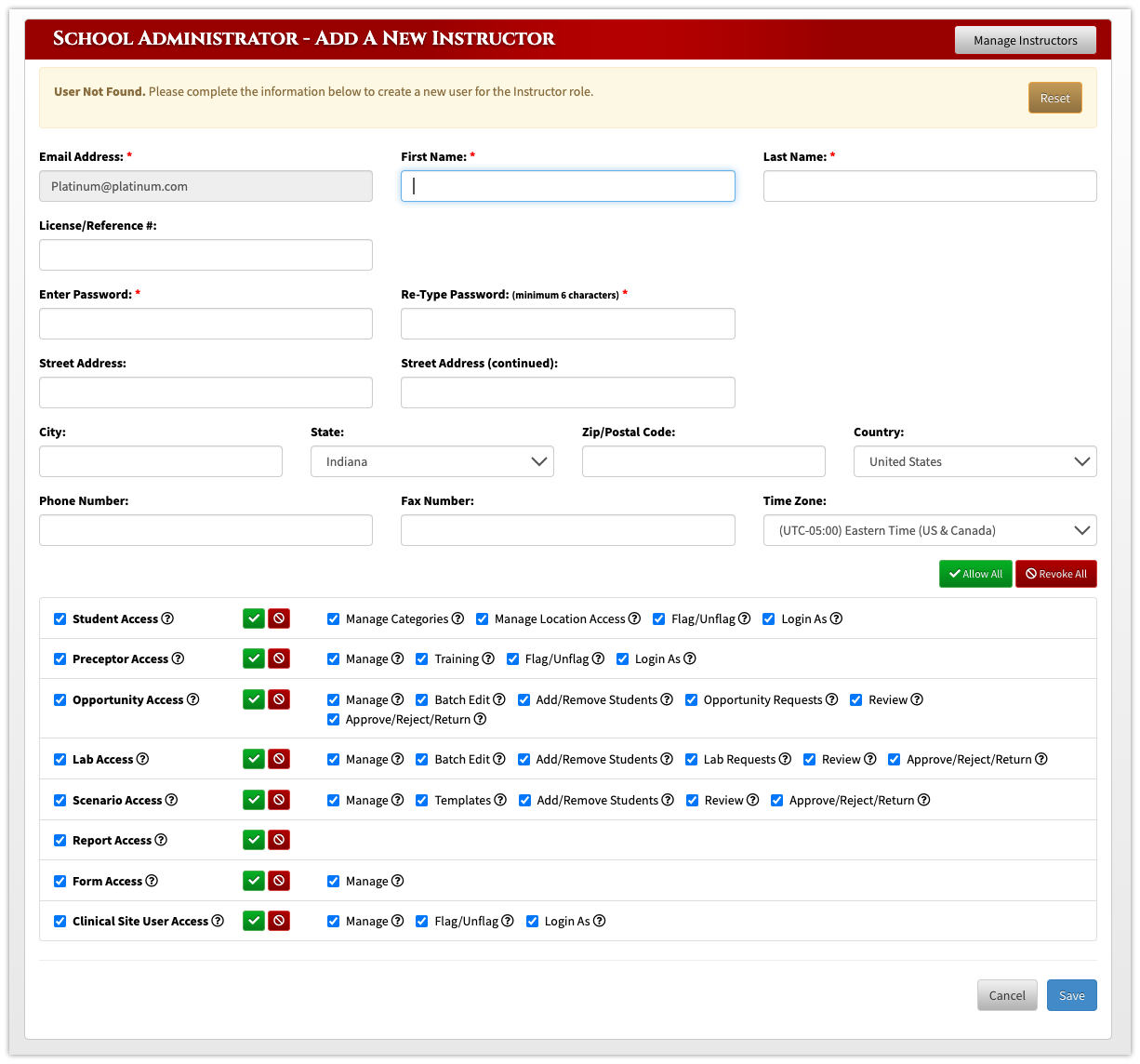Viewport: 1140px width, 1064px height.
Task: Click red revoke icon for Scenario Access
Action: click(x=279, y=800)
